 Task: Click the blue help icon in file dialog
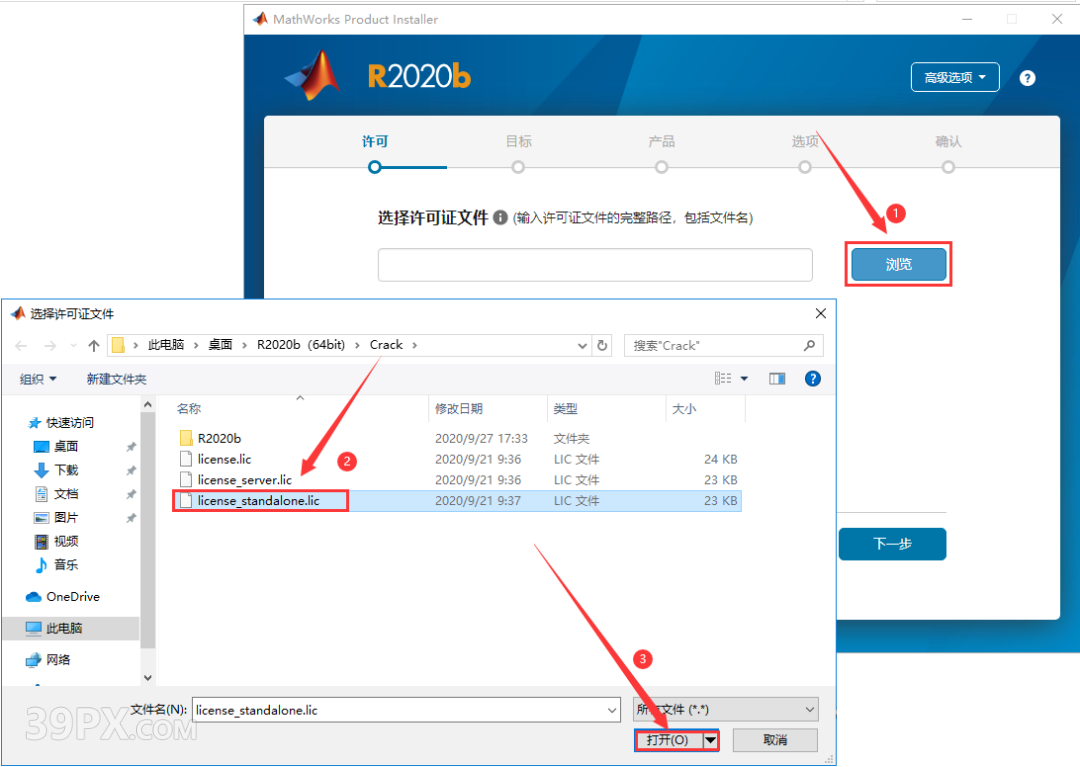pyautogui.click(x=813, y=379)
